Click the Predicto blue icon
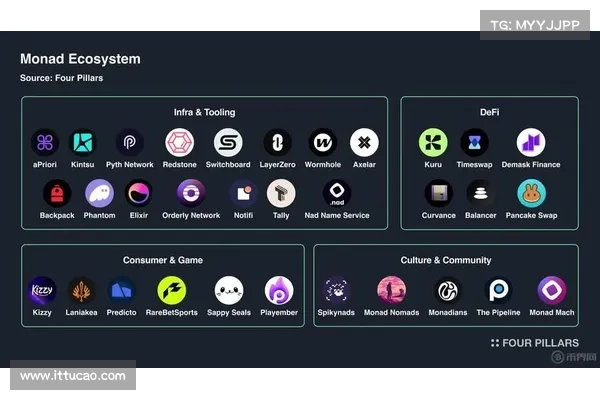The width and height of the screenshot is (600, 400). tap(121, 291)
